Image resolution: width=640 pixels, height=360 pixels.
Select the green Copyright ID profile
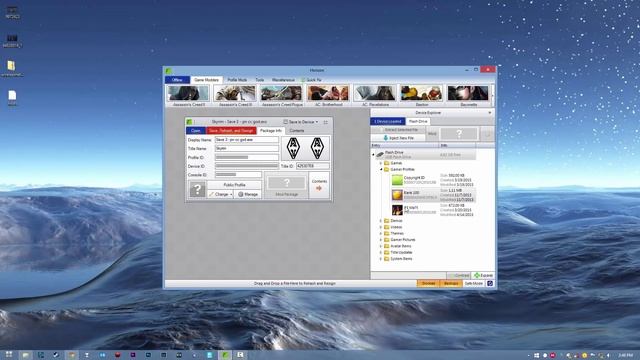click(x=433, y=180)
